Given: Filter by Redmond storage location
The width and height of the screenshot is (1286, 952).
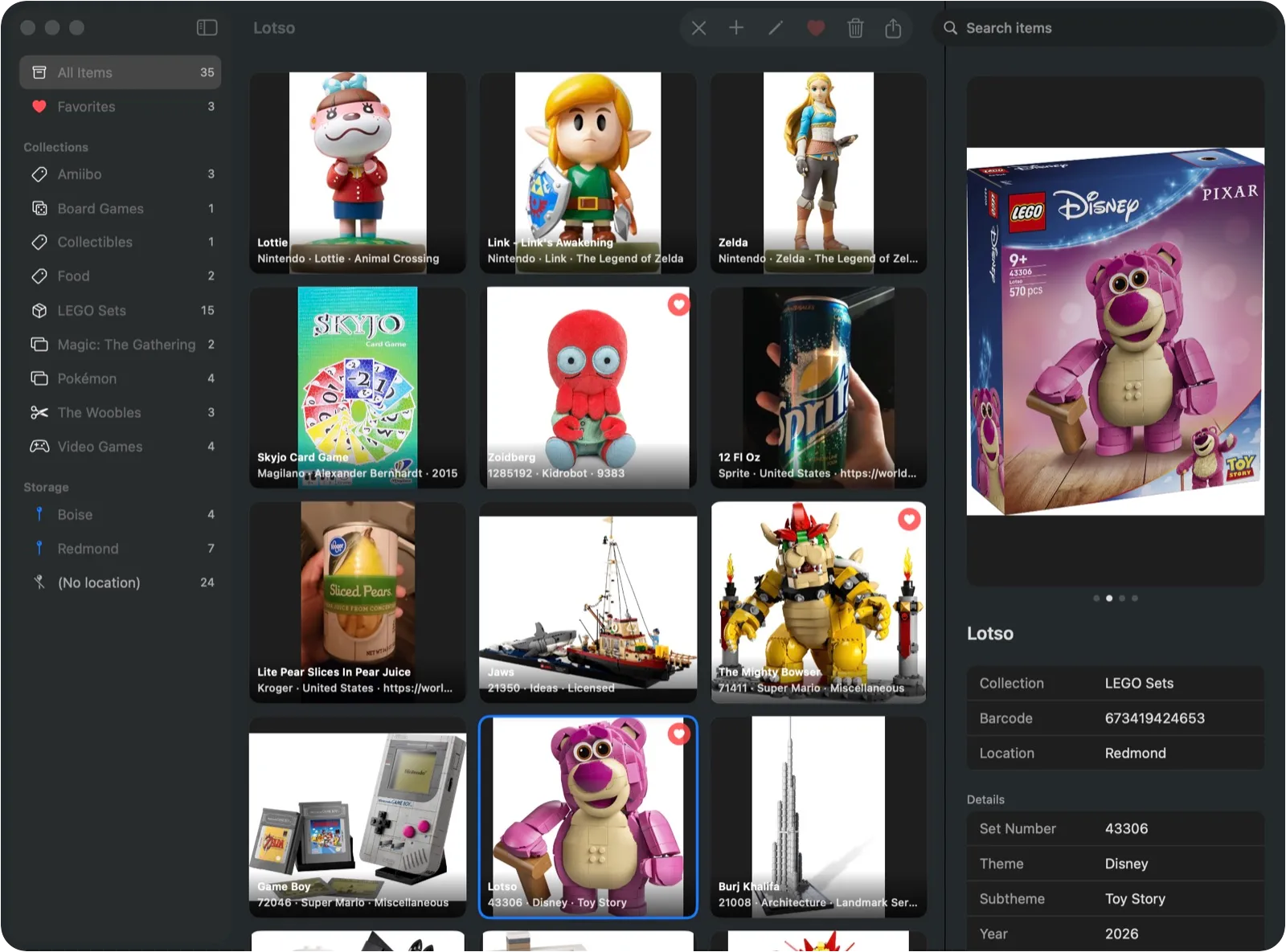Looking at the screenshot, I should tap(121, 549).
